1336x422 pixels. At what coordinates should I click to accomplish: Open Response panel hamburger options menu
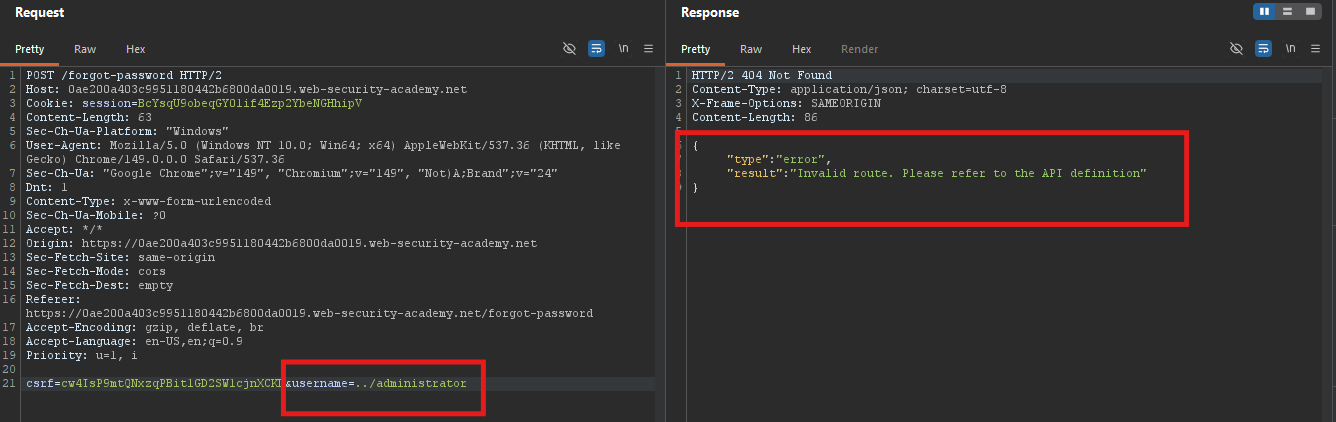[x=1314, y=48]
